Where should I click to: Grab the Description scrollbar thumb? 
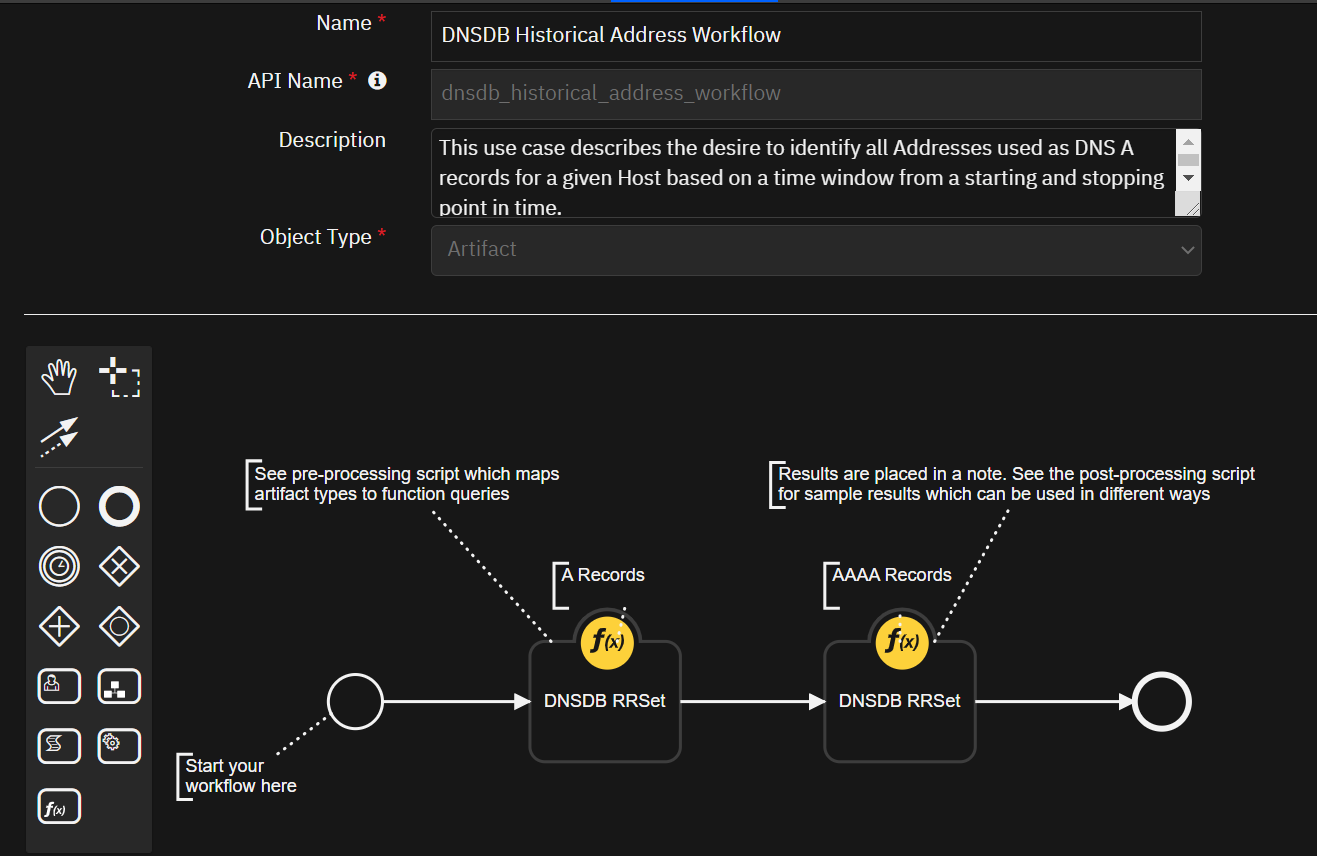pyautogui.click(x=1188, y=159)
